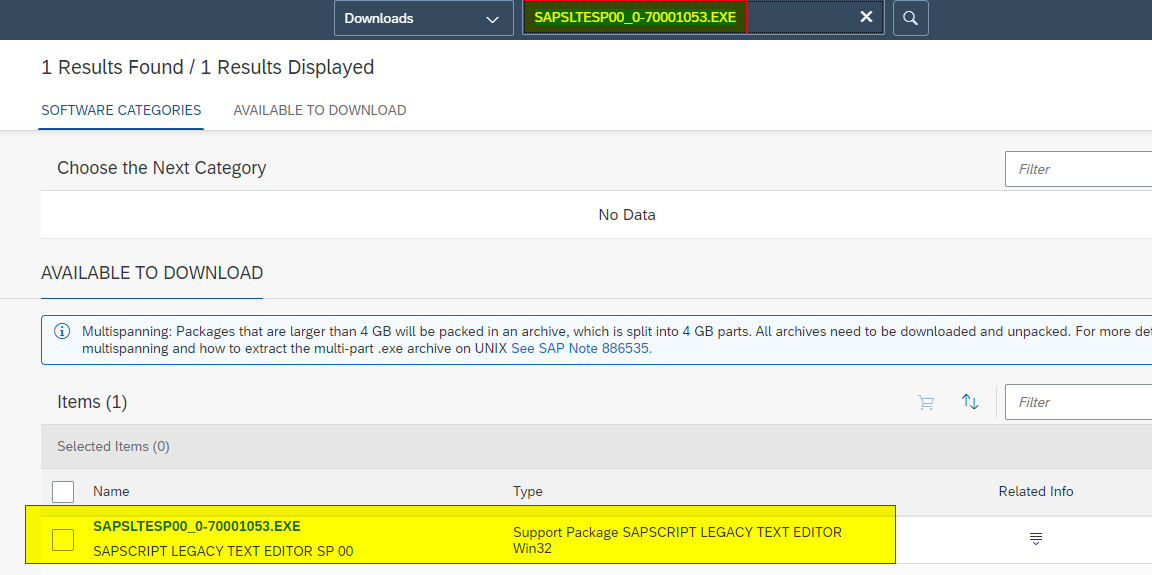Viewport: 1152px width, 575px height.
Task: Click the No Data message
Action: tap(627, 214)
